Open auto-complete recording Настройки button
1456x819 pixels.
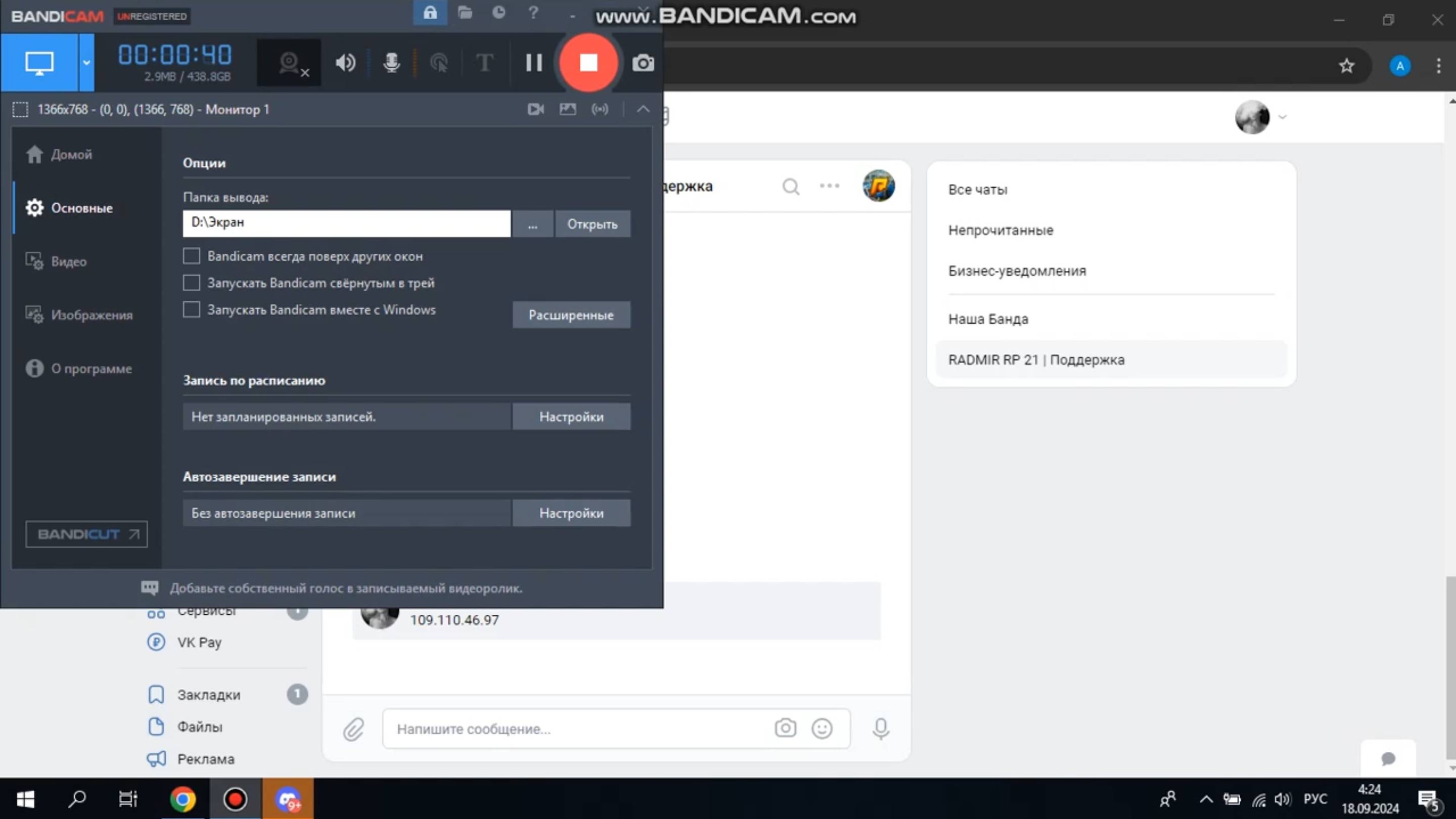click(571, 513)
